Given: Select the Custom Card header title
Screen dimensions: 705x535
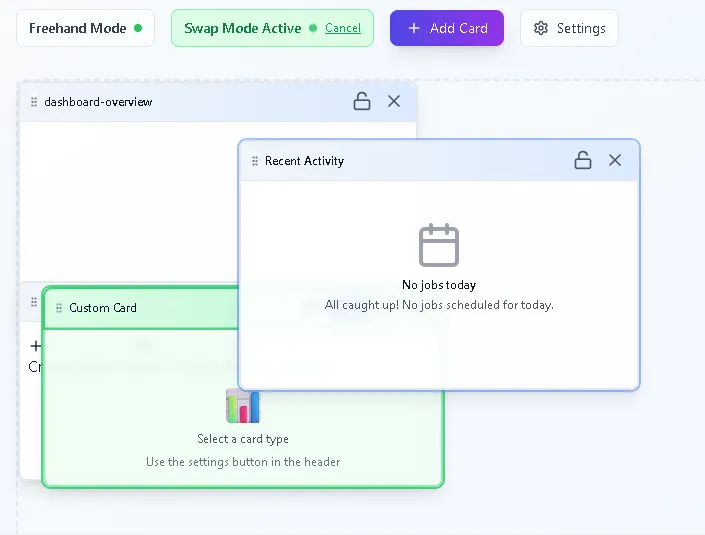Looking at the screenshot, I should 103,308.
